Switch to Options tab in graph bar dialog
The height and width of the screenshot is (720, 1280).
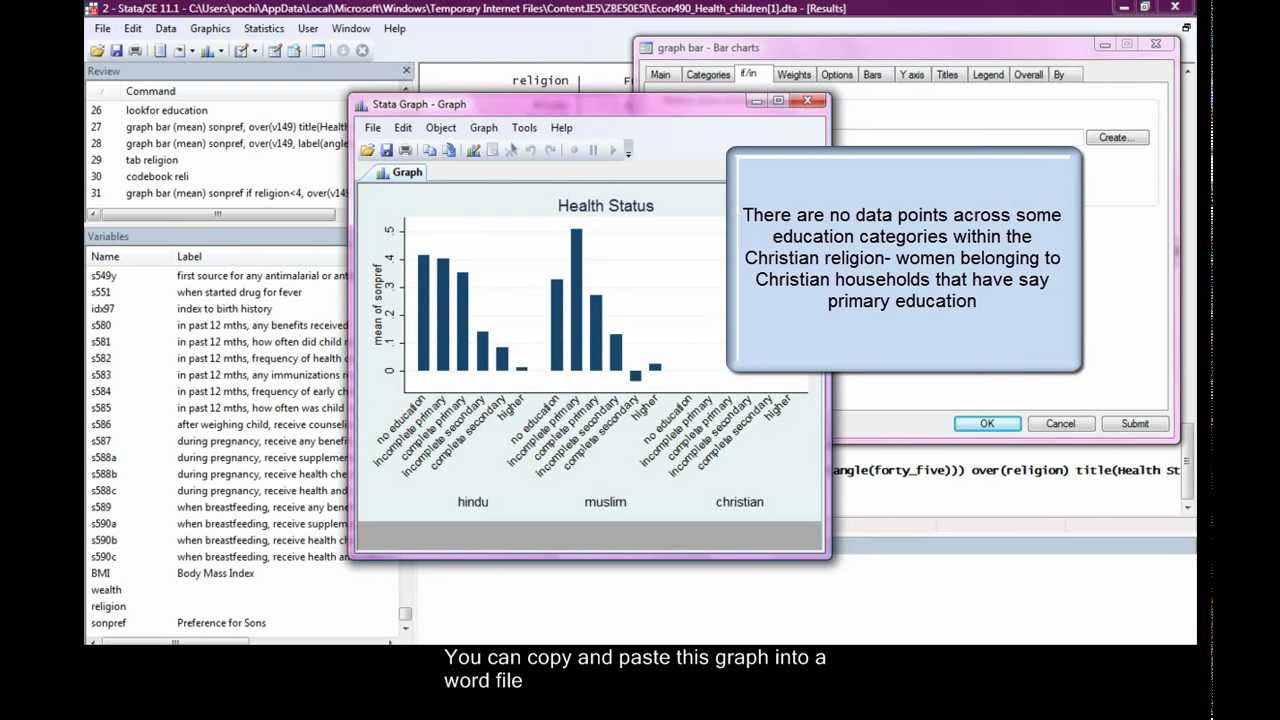(x=837, y=75)
